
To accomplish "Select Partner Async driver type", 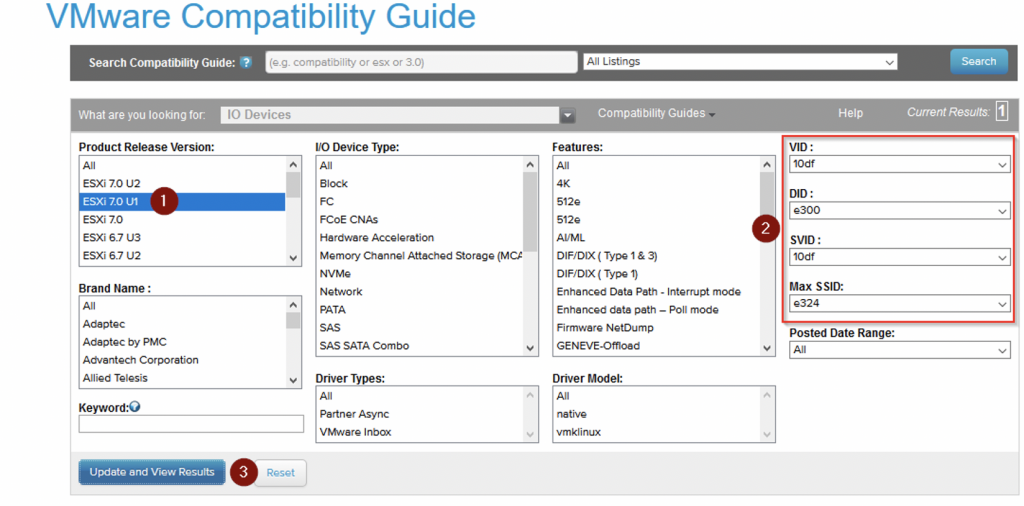I will [419, 414].
